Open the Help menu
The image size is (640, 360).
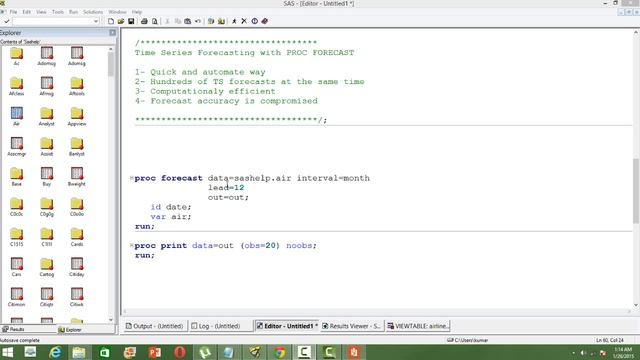pyautogui.click(x=137, y=12)
